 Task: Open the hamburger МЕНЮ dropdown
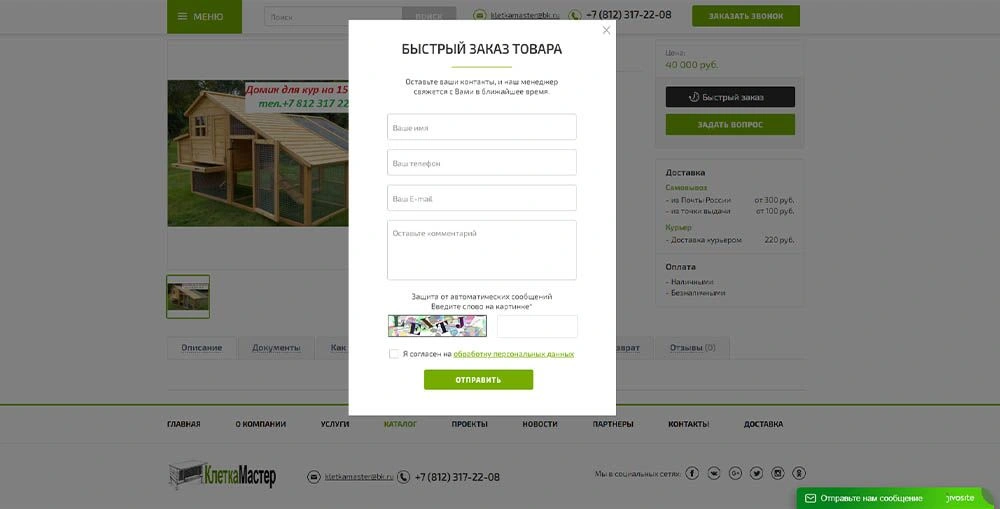coord(204,17)
